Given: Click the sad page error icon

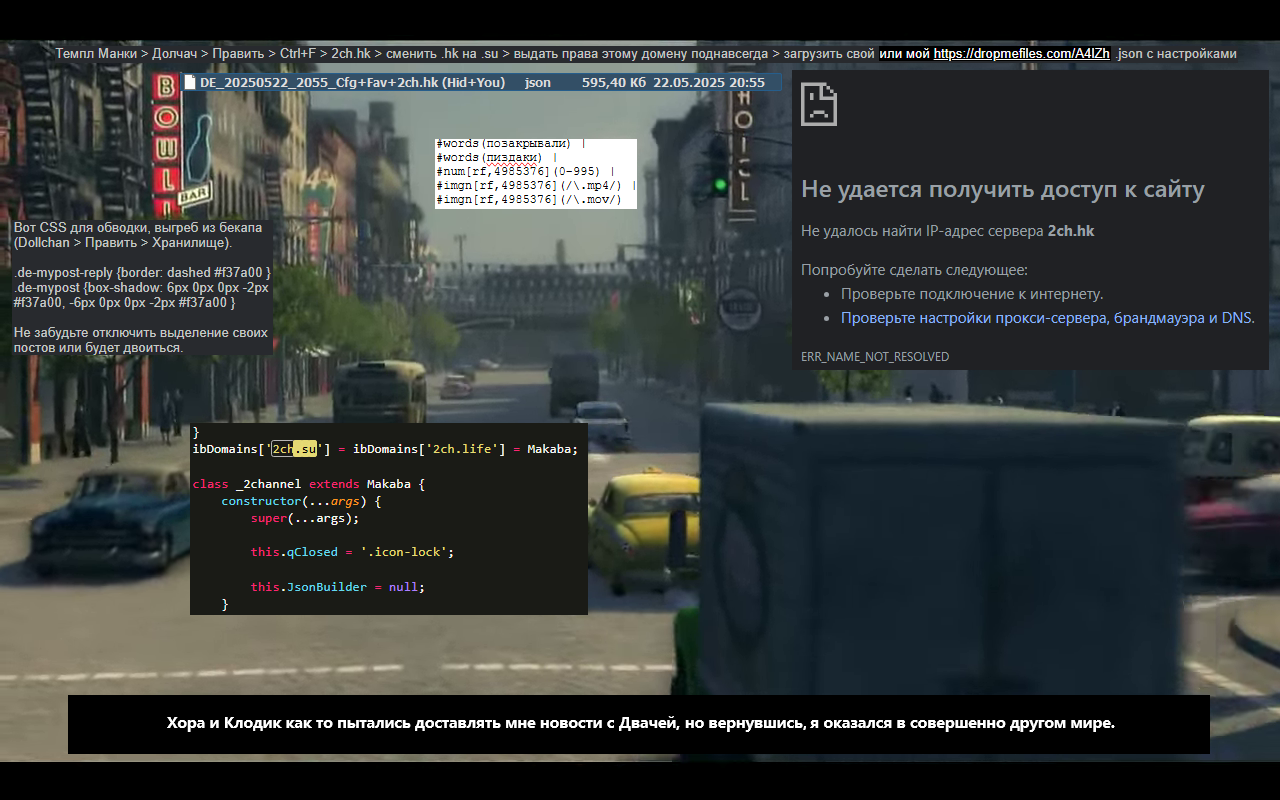Looking at the screenshot, I should (819, 104).
